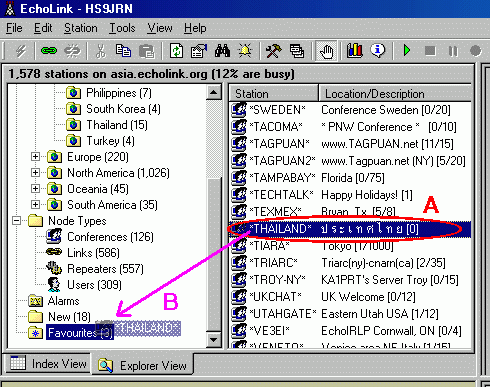Open Alarms via the bell icon

pyautogui.click(x=245, y=51)
